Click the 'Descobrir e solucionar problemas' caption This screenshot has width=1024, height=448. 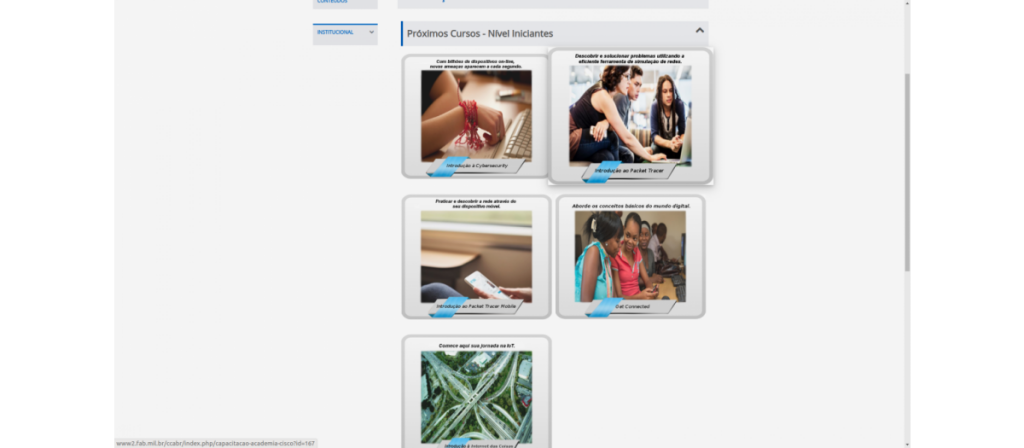pyautogui.click(x=630, y=59)
